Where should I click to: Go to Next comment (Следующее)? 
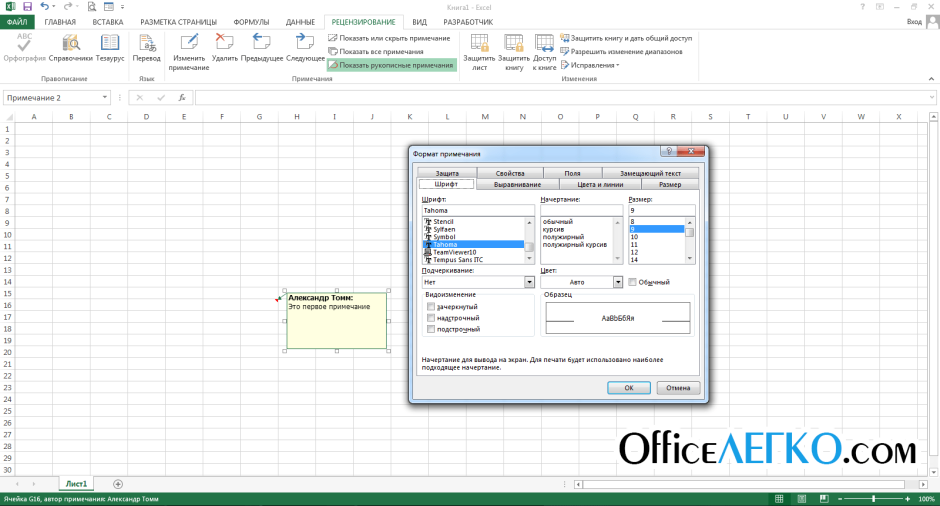click(305, 47)
